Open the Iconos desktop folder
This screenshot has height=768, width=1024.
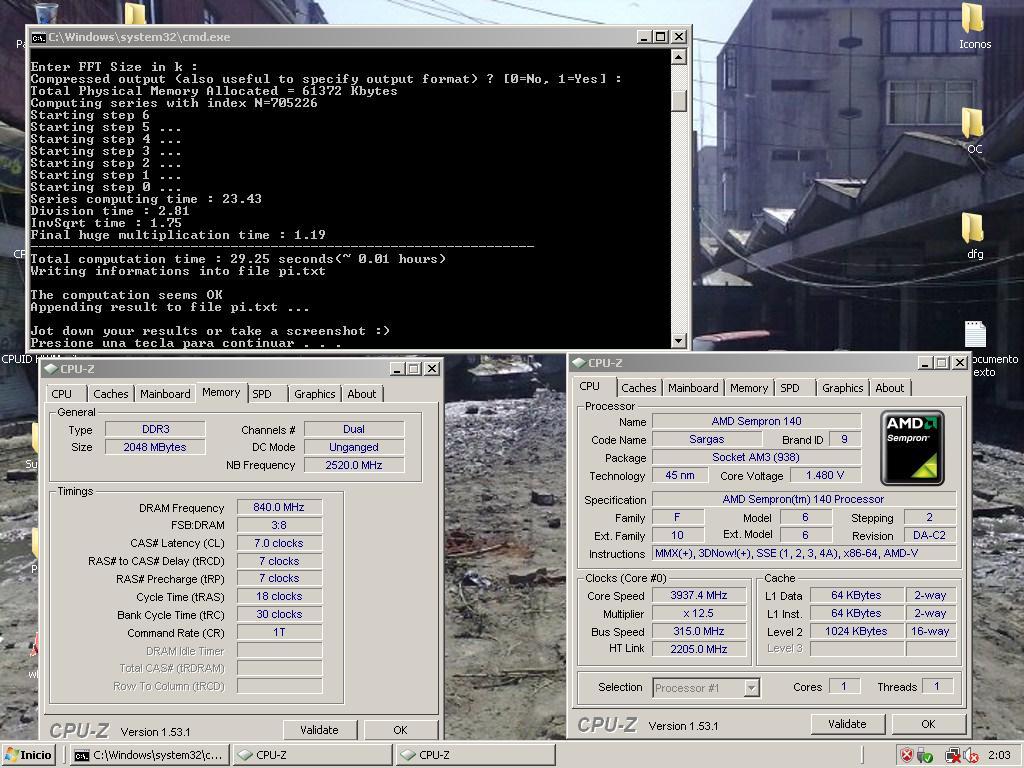point(974,26)
